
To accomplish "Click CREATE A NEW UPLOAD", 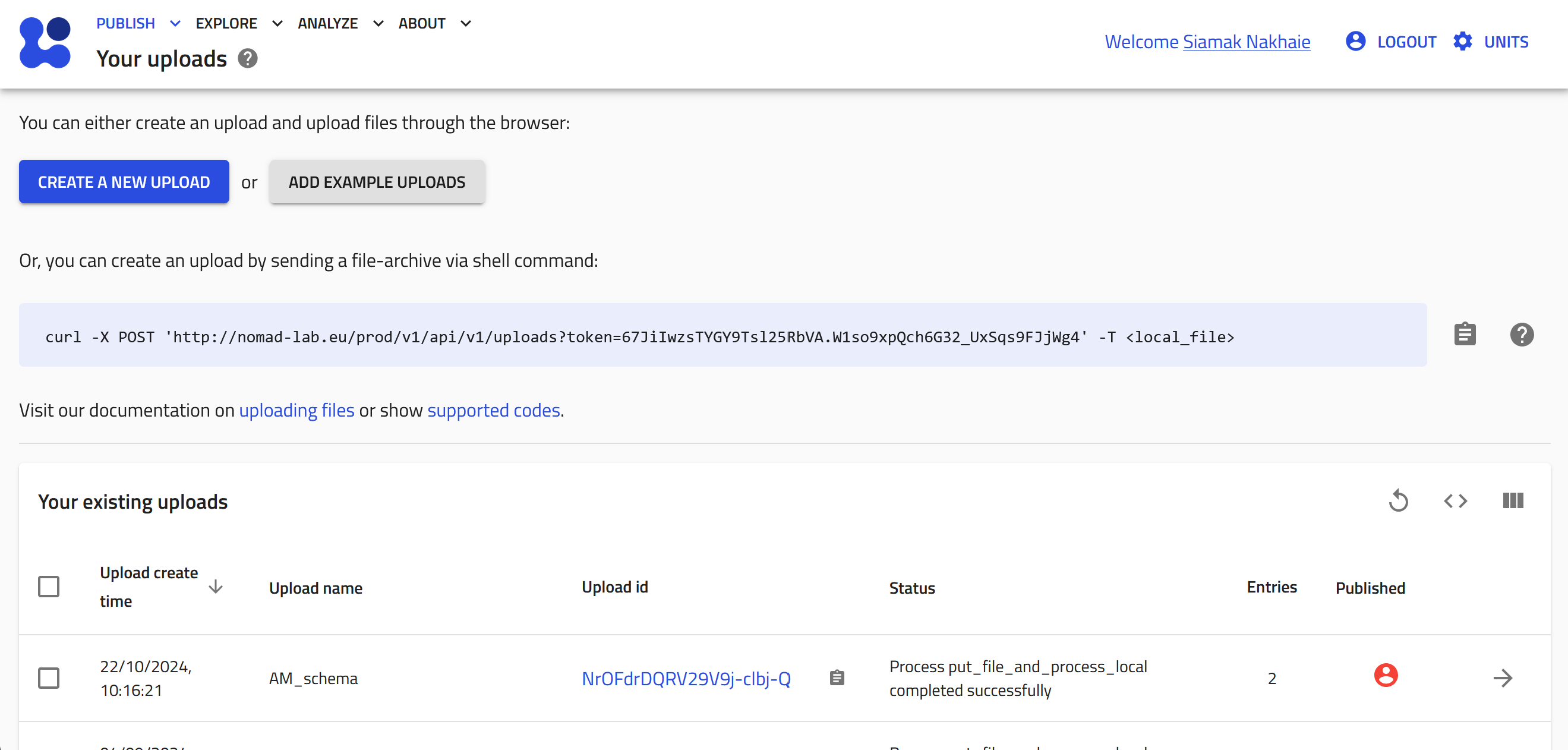I will pos(124,181).
